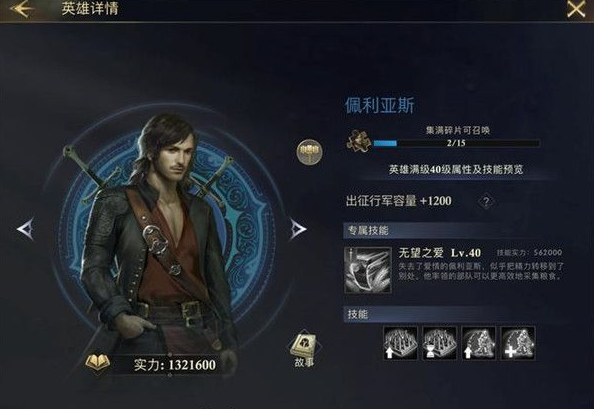The height and width of the screenshot is (409, 594).
Task: Click 英雄满级40级属性及技能预览 banner
Action: coord(456,169)
